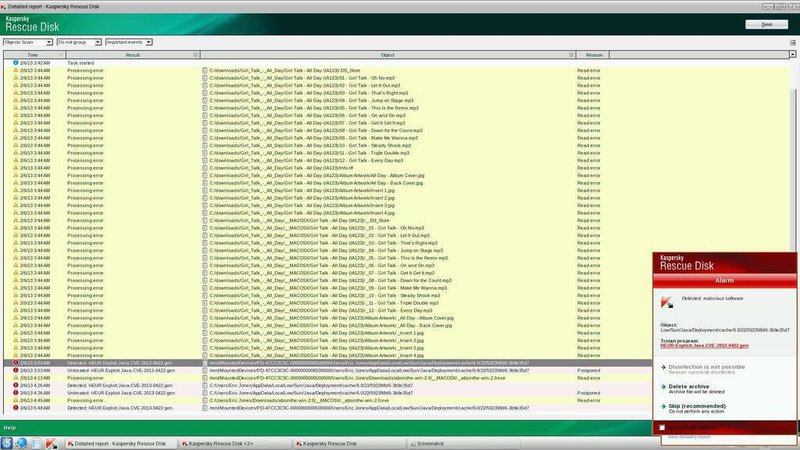This screenshot has height=450, width=800.
Task: Toggle the Apply to all objects checkbox
Action: point(662,428)
